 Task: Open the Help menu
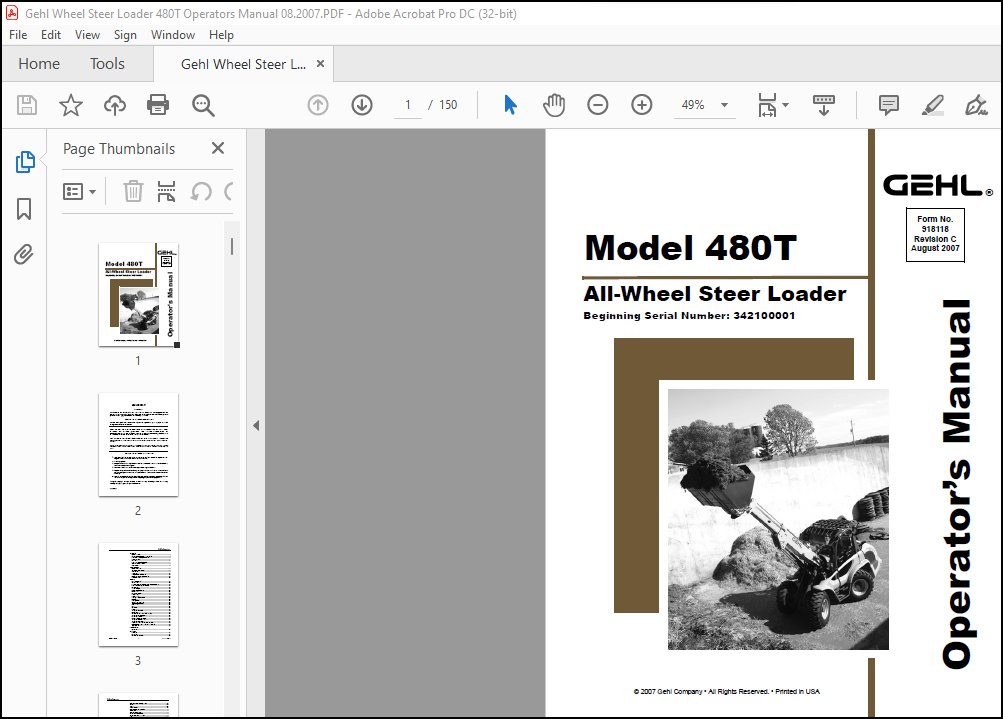pyautogui.click(x=221, y=35)
